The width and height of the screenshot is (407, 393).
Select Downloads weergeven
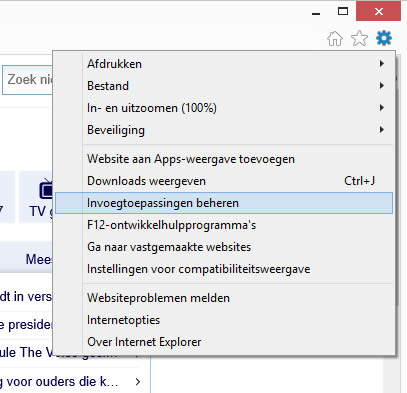(224, 181)
